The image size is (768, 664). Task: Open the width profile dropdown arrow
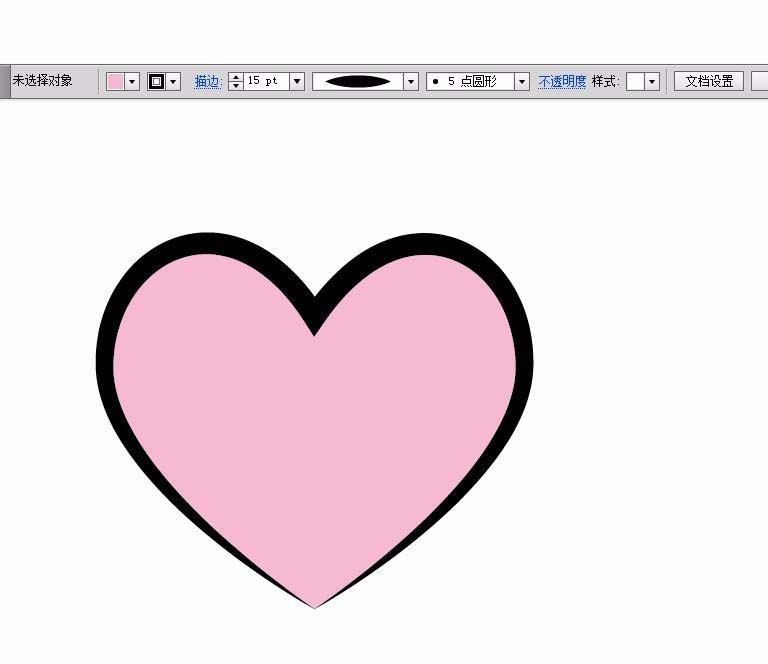pos(411,81)
